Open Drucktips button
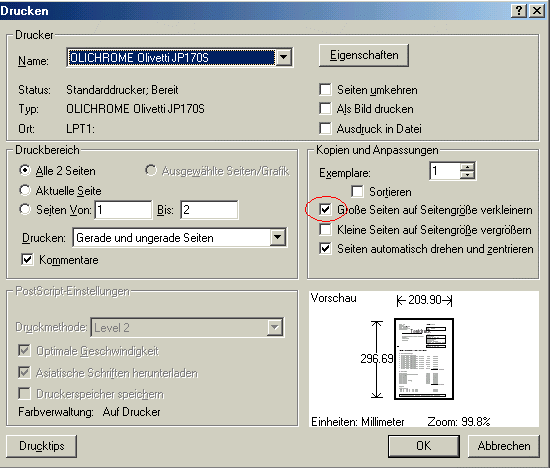This screenshot has height=468, width=550. tap(41, 446)
